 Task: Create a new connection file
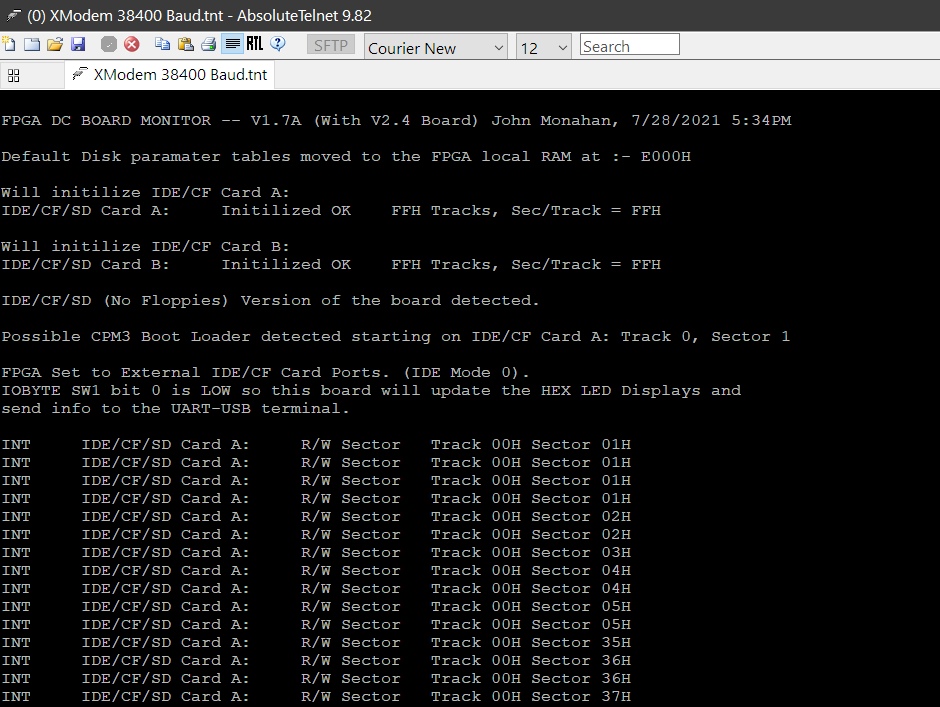pyautogui.click(x=9, y=44)
